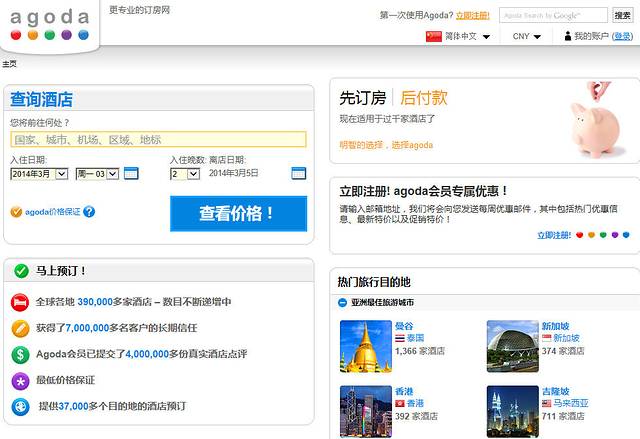640x439 pixels.
Task: Click the 1,366 家酒店 text
Action: pyautogui.click(x=420, y=351)
